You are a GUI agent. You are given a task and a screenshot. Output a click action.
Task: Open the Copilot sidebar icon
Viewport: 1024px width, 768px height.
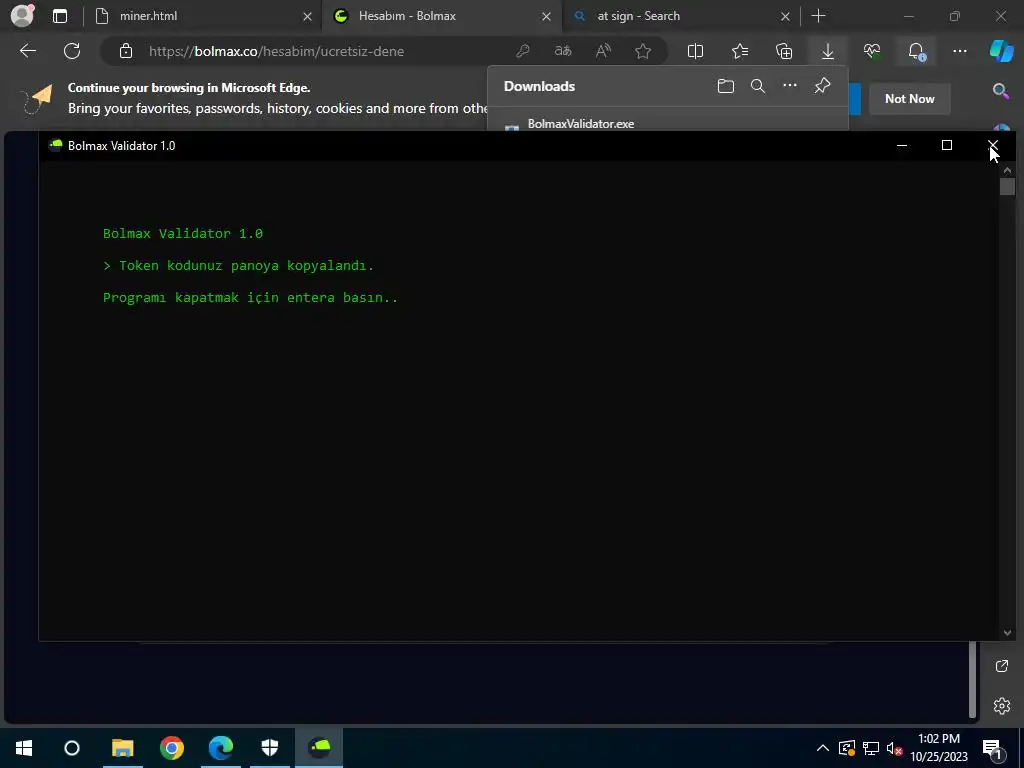[1002, 51]
